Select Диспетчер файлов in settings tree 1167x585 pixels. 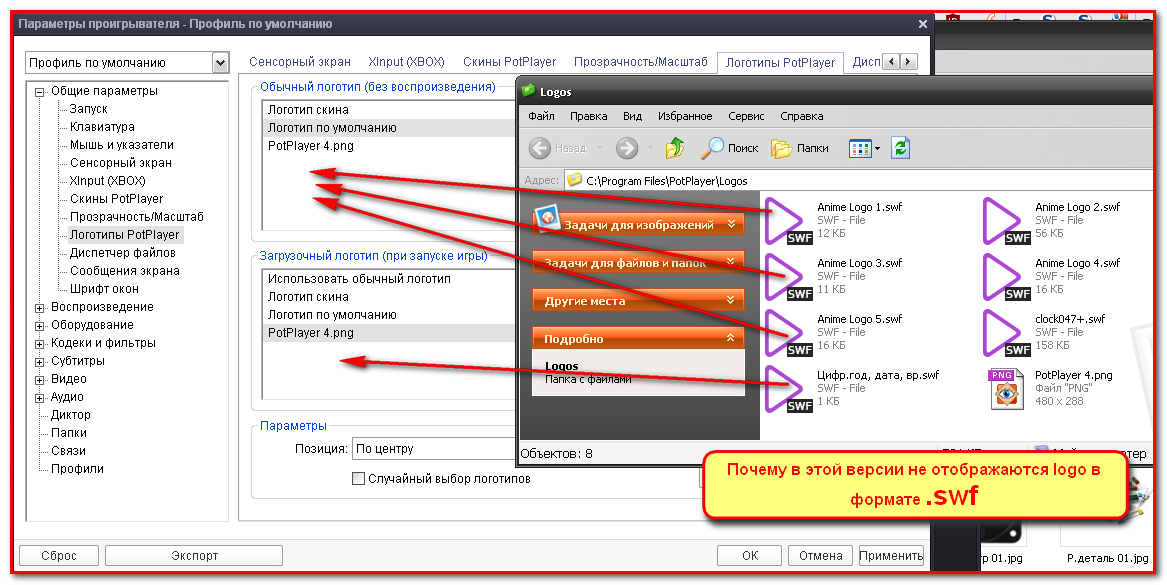coord(122,253)
